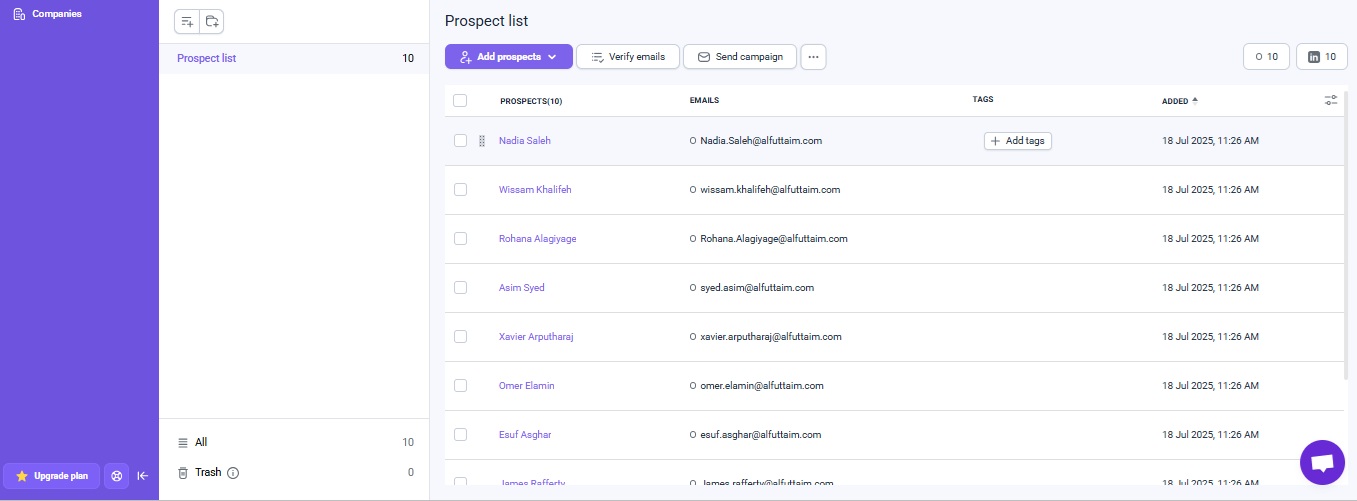Open the help lifebuoy icon
The width and height of the screenshot is (1357, 501).
tap(117, 476)
